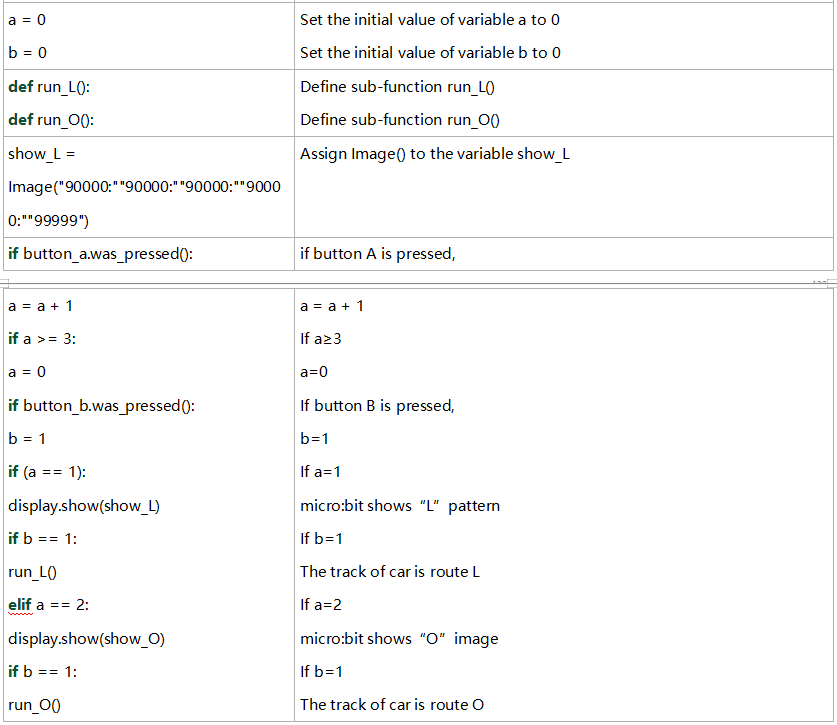Click the 'show_L =' assignment line

[x=42, y=154]
